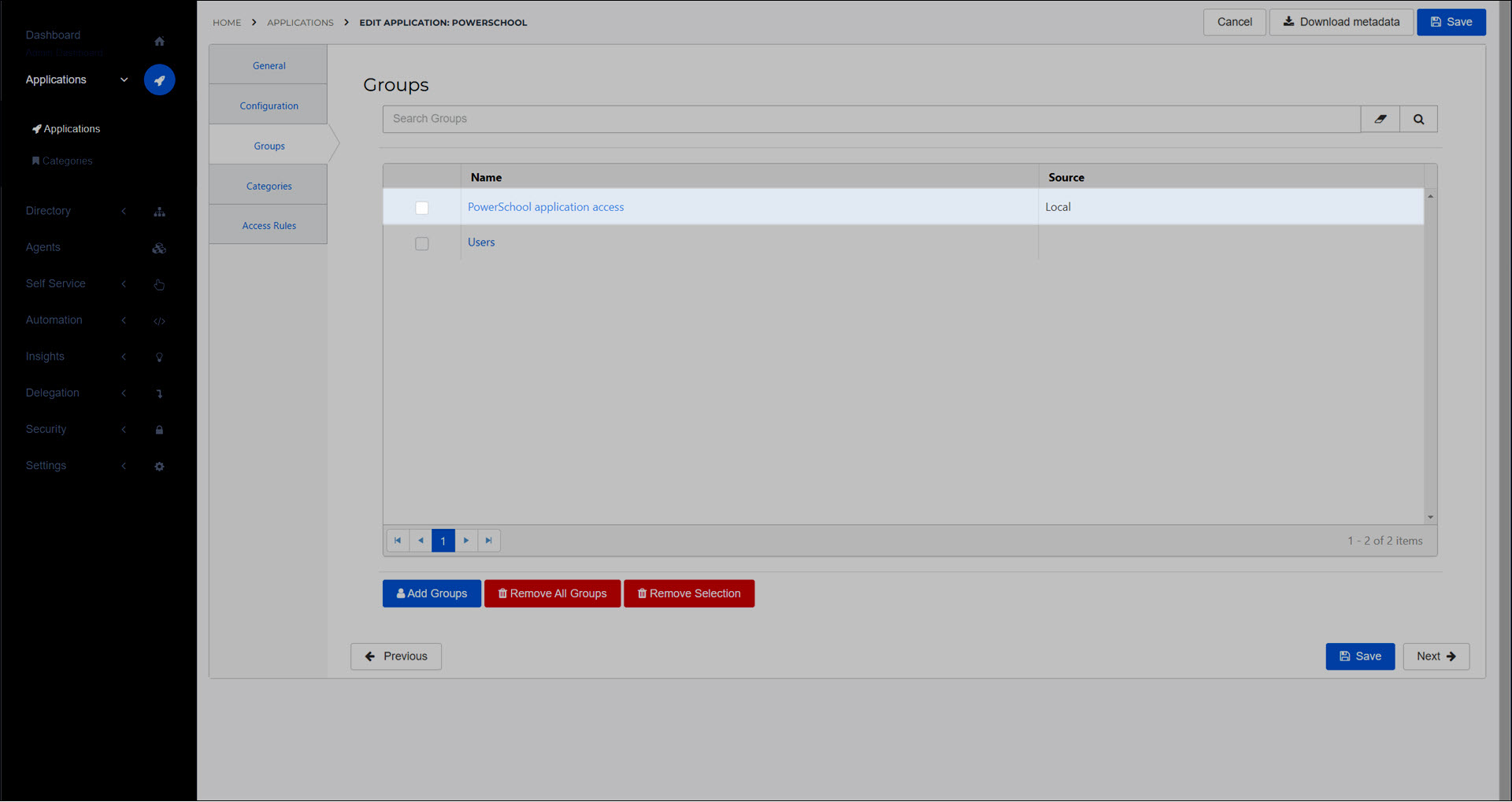Click the '1 - 2 of 2 items' label
Screen dimensions: 1512x802
coord(1384,541)
